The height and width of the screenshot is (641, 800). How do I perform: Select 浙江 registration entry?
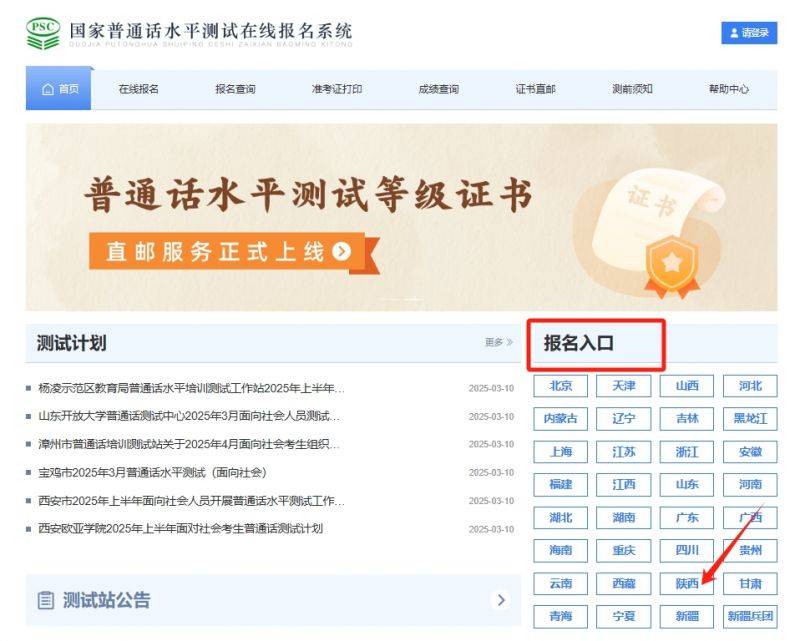[687, 452]
